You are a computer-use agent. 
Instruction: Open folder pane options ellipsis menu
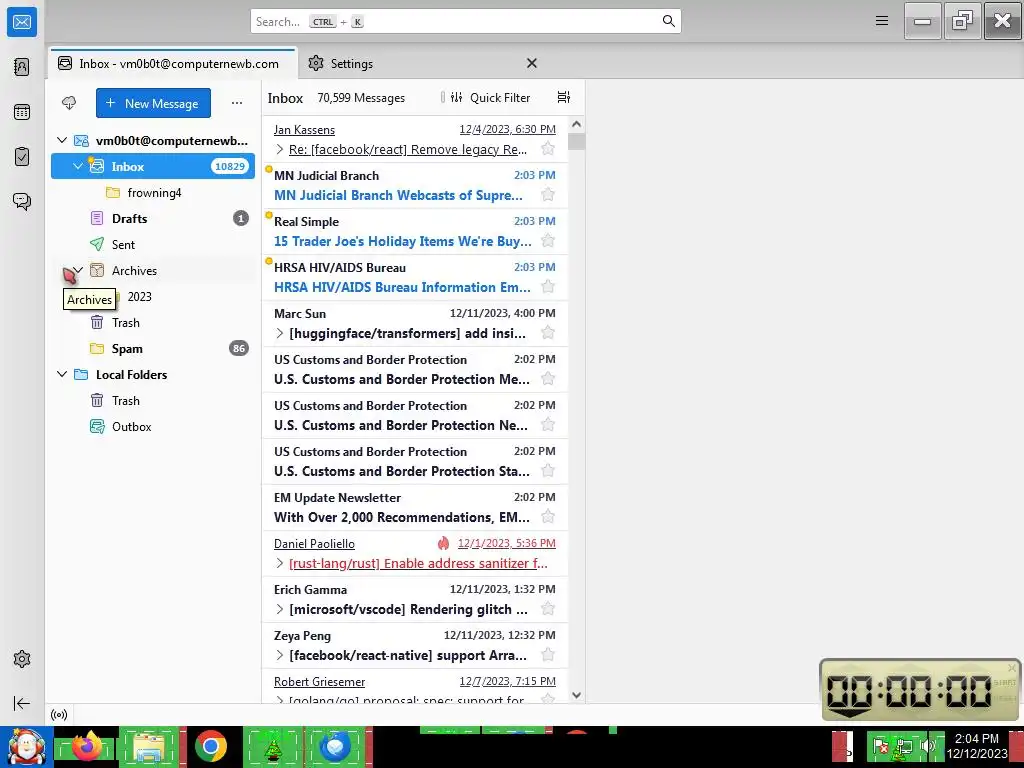click(x=236, y=103)
